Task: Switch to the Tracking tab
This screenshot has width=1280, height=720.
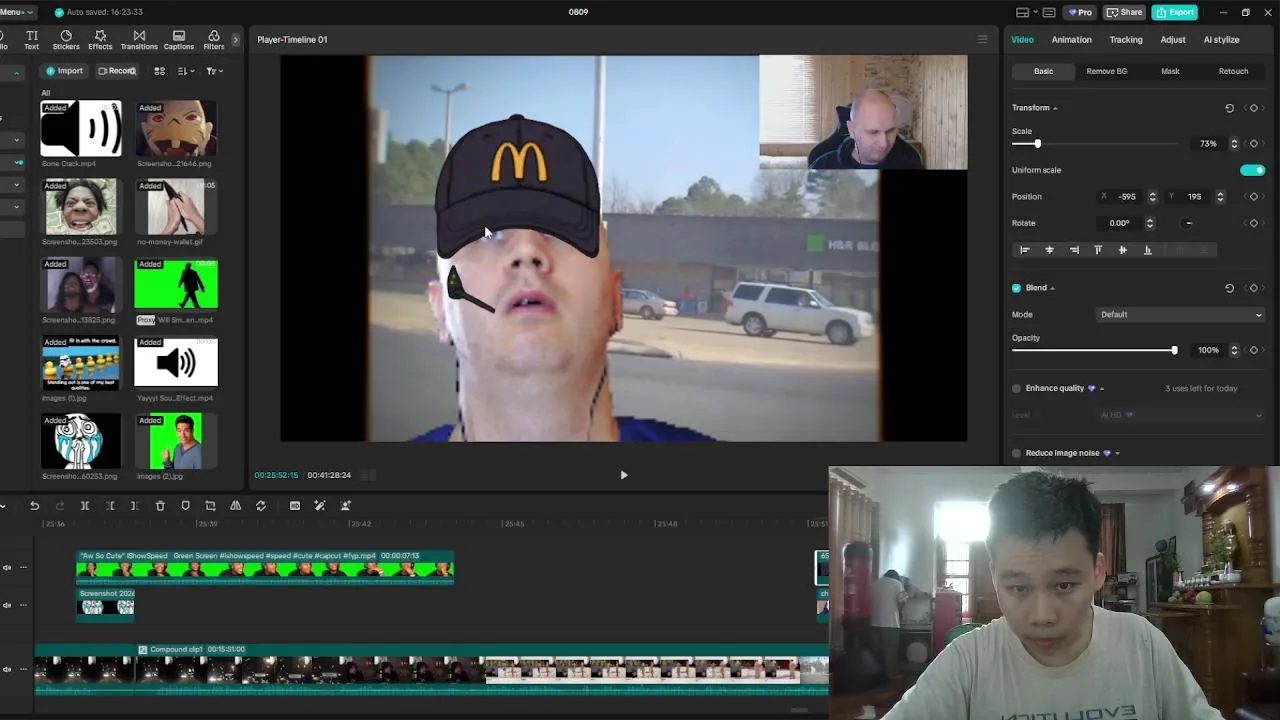Action: (1126, 40)
